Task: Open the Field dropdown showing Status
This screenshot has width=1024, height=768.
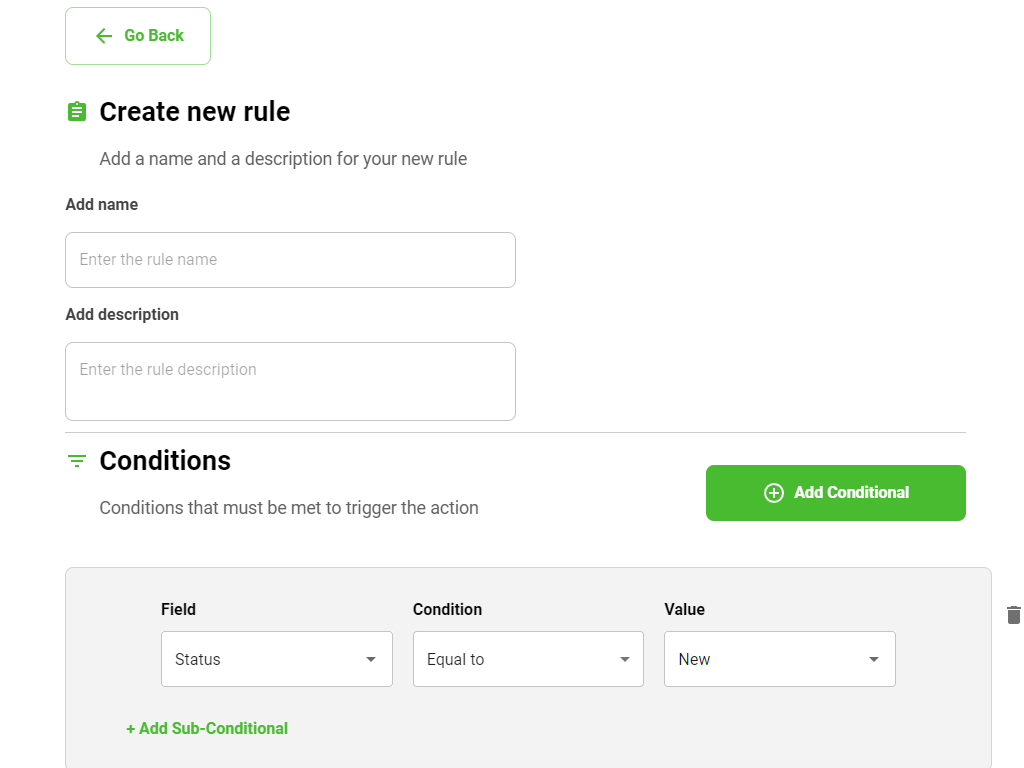Action: [x=277, y=659]
